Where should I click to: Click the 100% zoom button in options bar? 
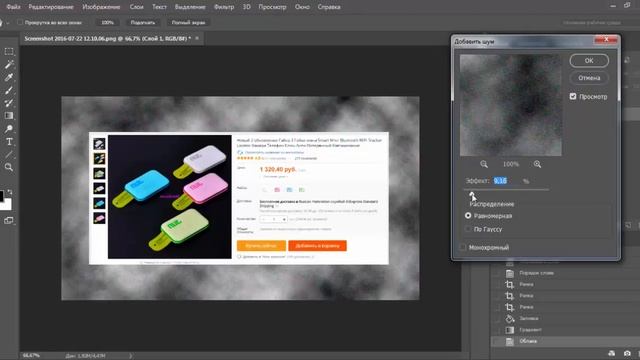point(108,22)
